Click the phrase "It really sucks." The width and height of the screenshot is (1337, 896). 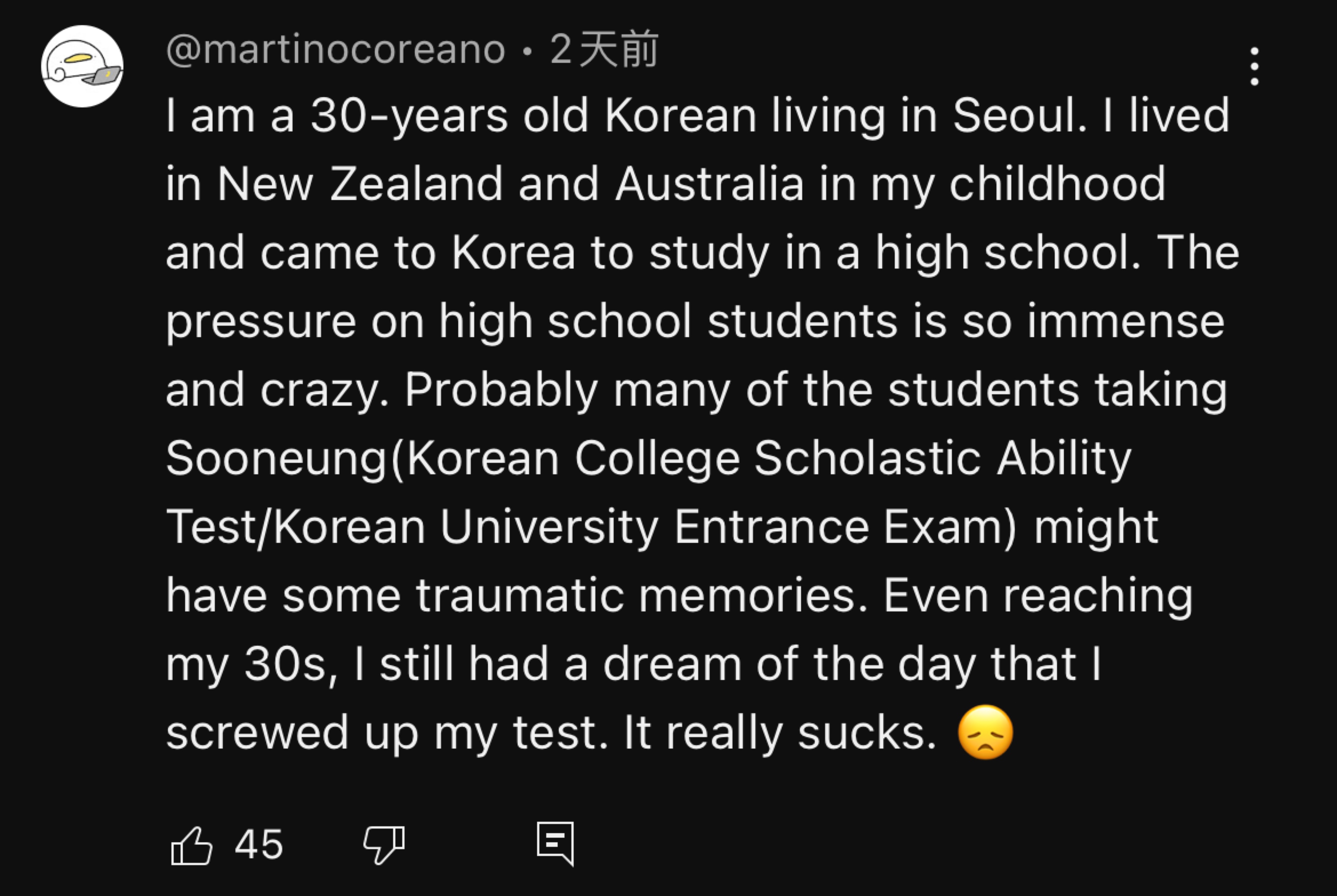pyautogui.click(x=780, y=733)
